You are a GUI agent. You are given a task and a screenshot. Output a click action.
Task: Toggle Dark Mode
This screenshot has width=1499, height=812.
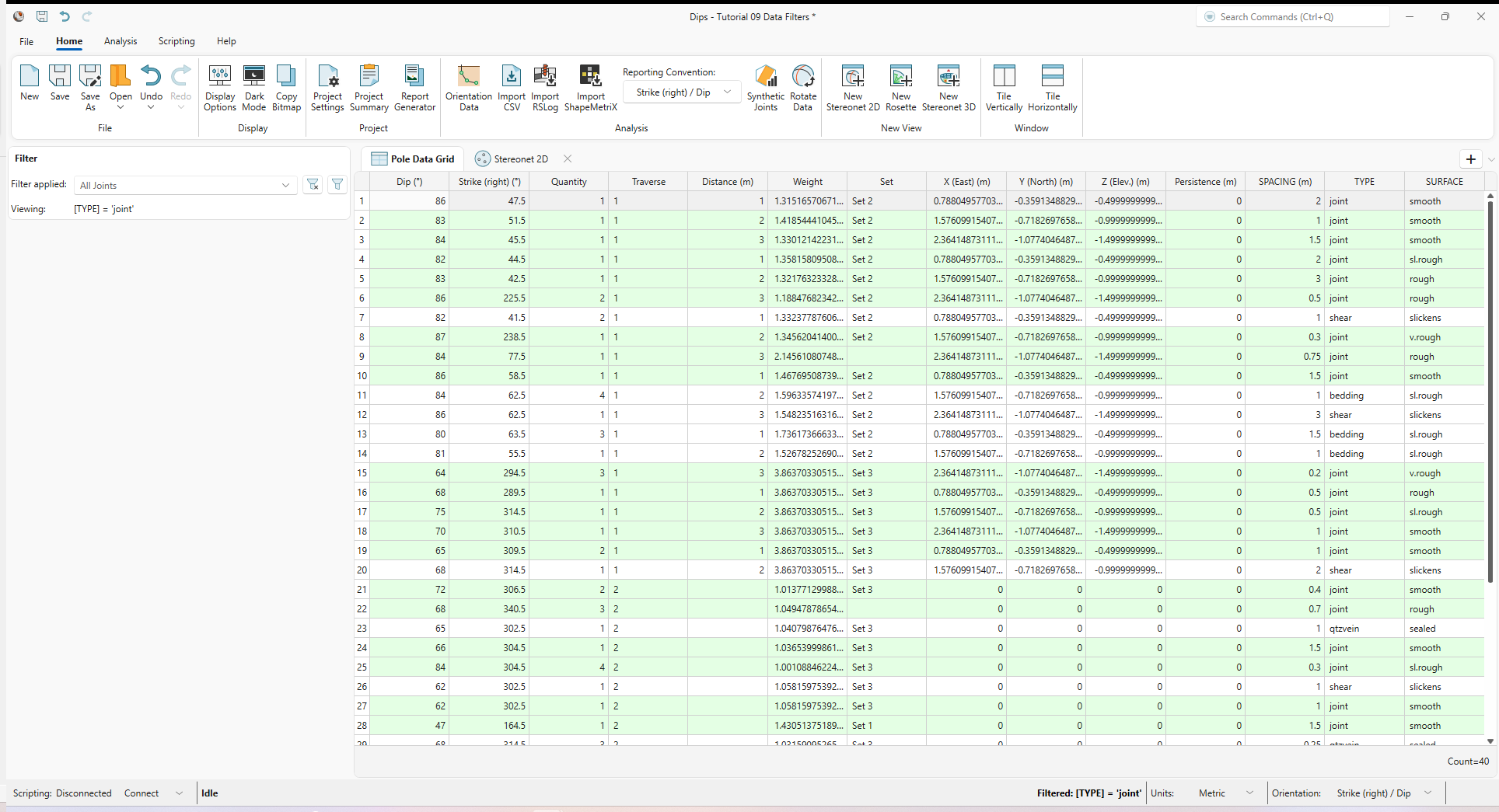(254, 87)
